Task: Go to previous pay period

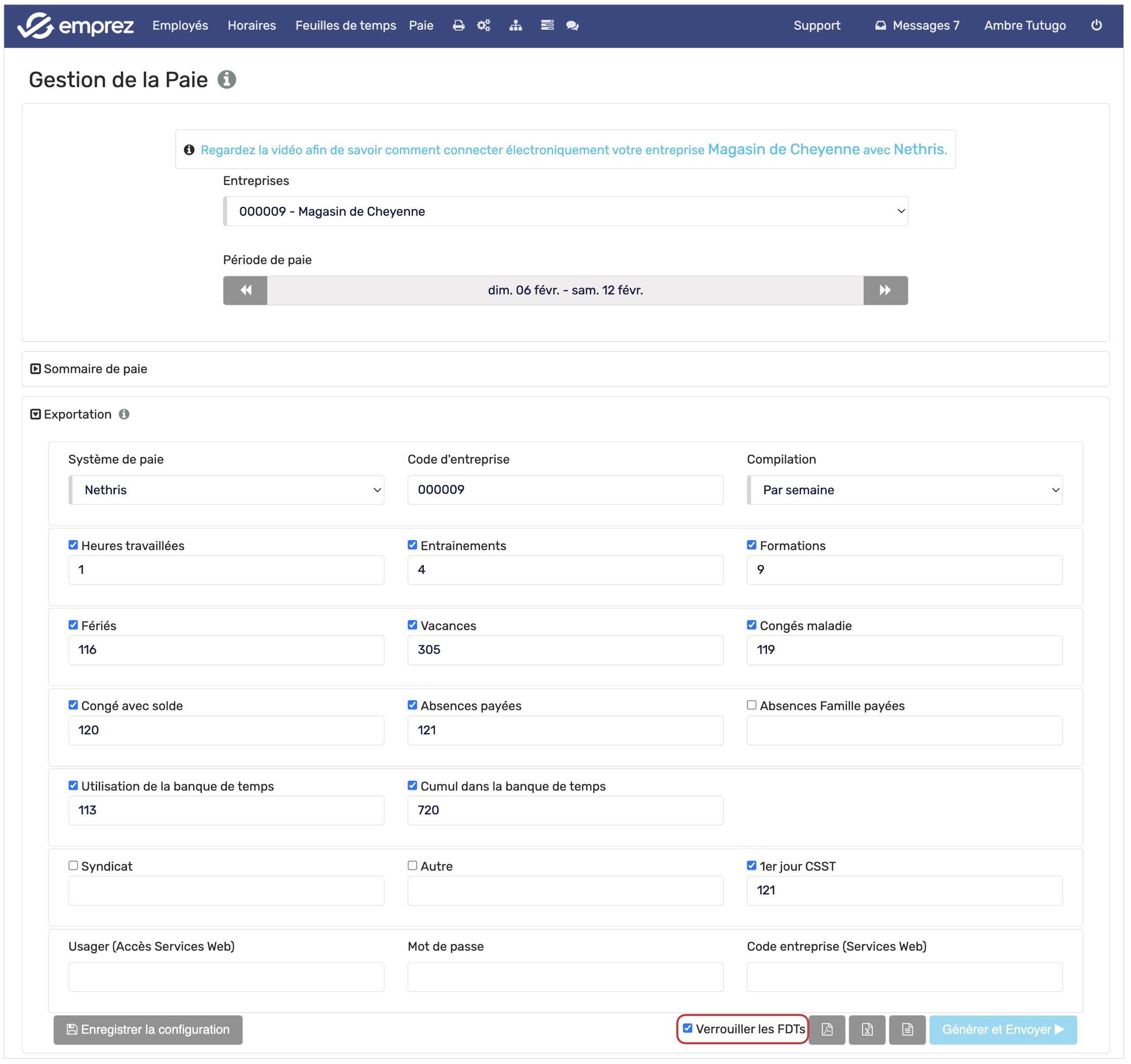Action: tap(245, 291)
